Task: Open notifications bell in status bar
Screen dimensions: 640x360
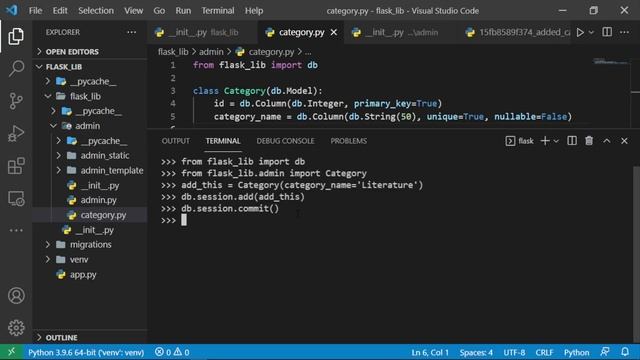Action: click(625, 352)
